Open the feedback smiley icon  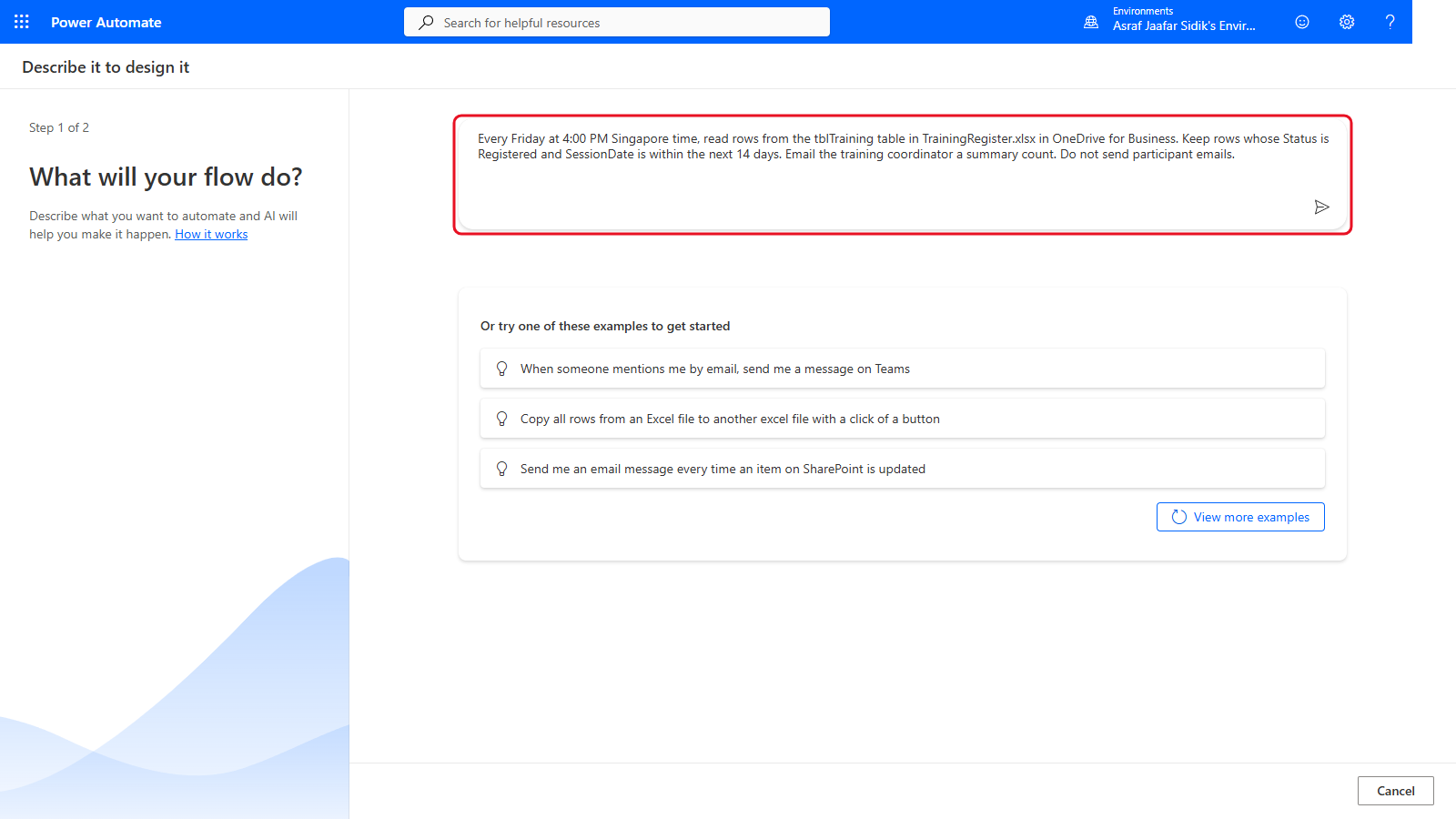click(x=1302, y=22)
